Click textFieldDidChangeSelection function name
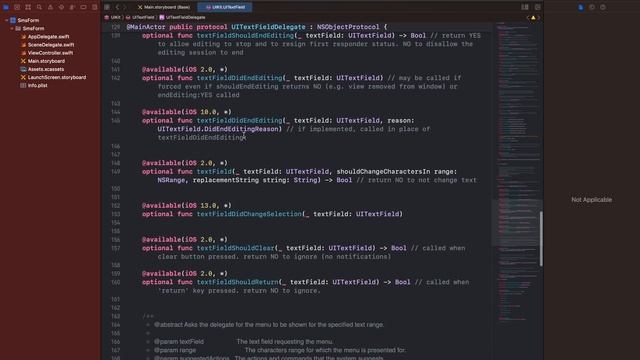Viewport: 640px width, 360px height. coord(249,214)
